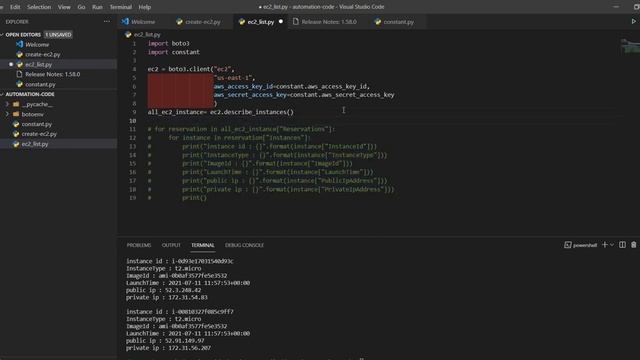Click the EXPLORER panel title
Image resolution: width=640 pixels, height=360 pixels.
pyautogui.click(x=17, y=22)
